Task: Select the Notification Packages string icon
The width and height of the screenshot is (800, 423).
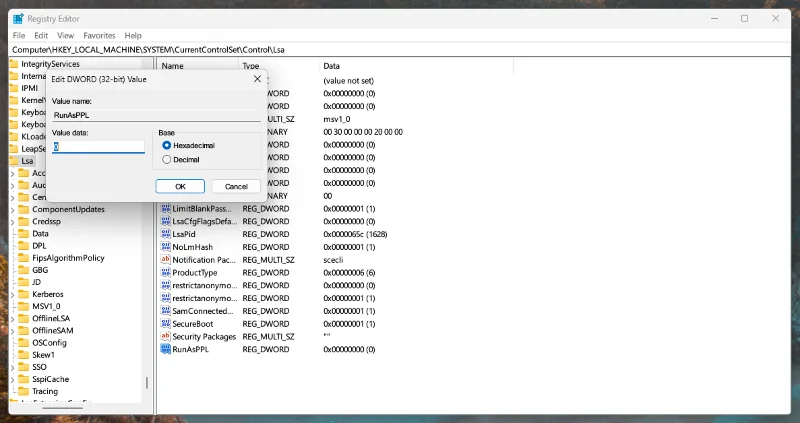Action: point(165,259)
